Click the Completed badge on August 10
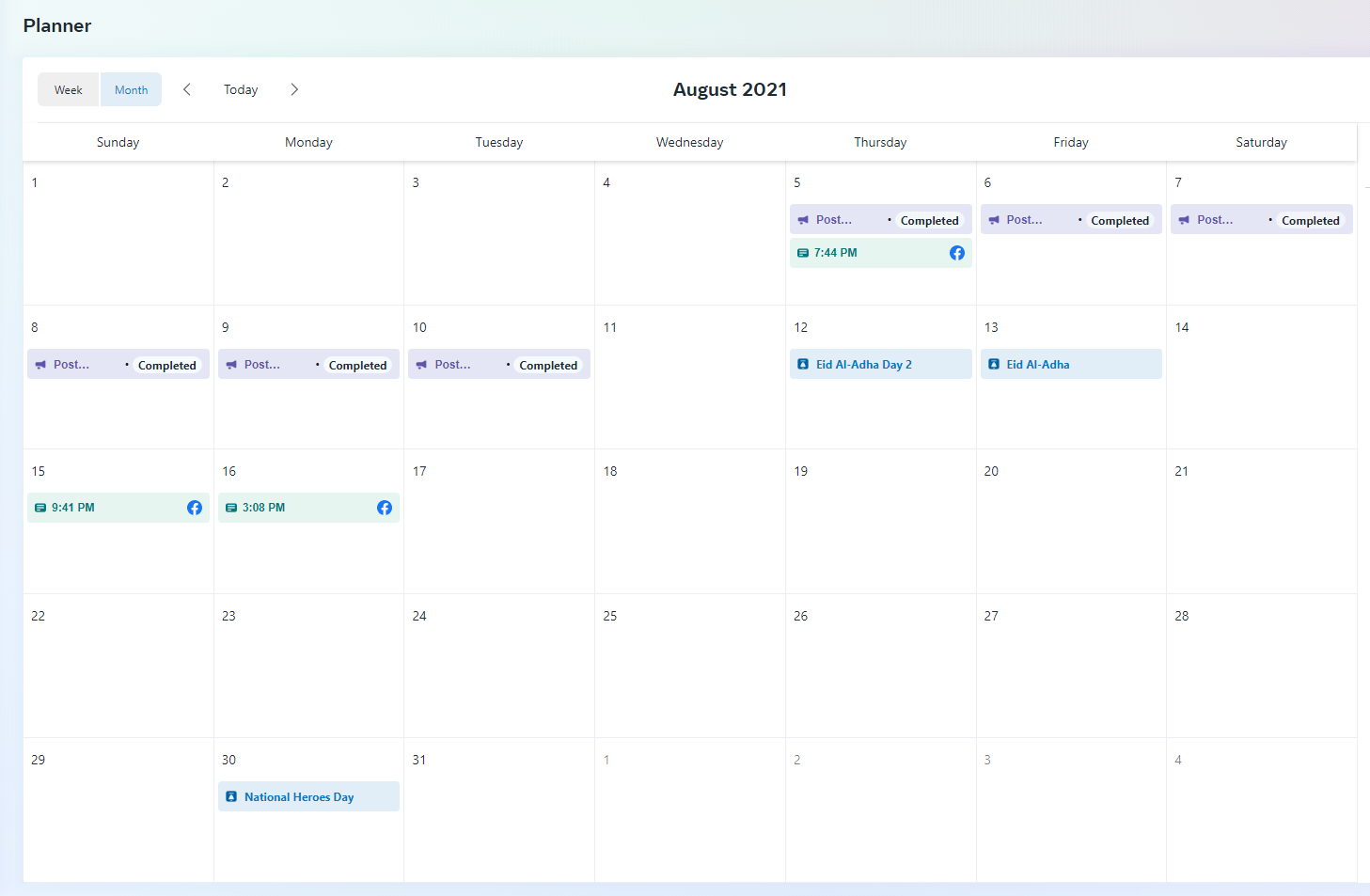The width and height of the screenshot is (1370, 896). tap(548, 366)
